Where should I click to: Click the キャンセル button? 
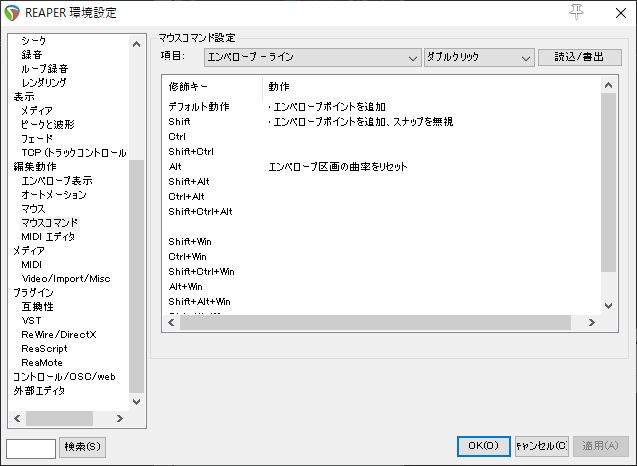[542, 446]
